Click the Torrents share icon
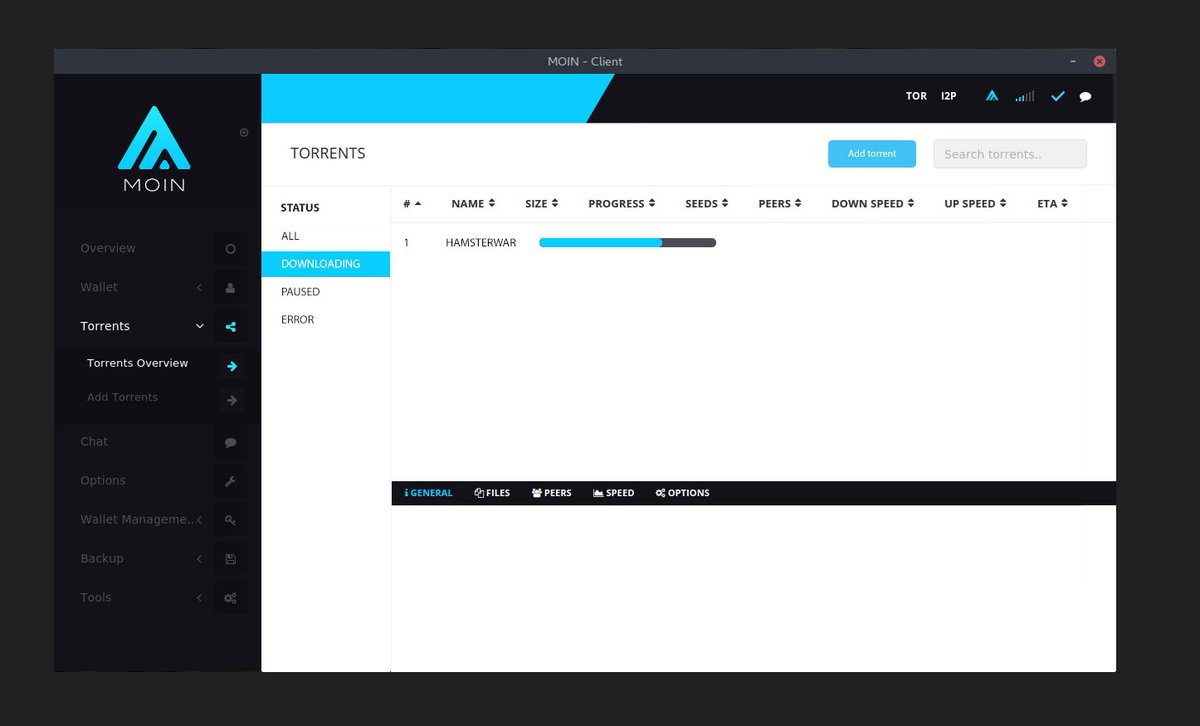 [230, 326]
